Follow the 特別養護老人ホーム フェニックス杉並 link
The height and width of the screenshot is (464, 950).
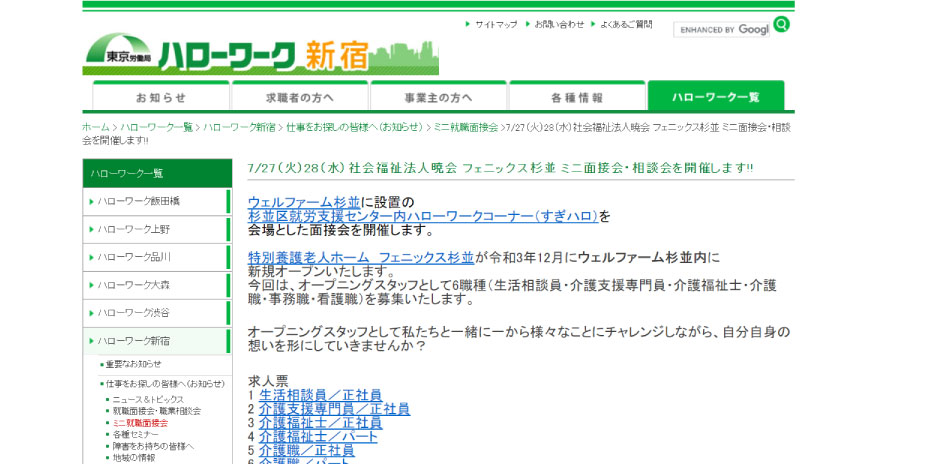coord(361,257)
